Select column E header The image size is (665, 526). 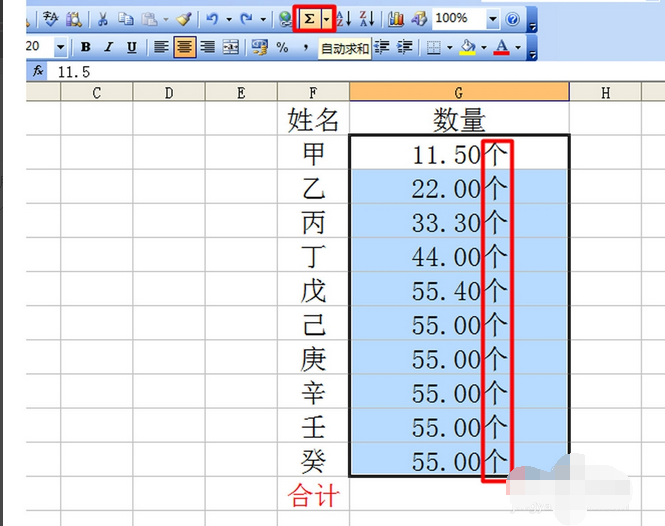pyautogui.click(x=241, y=92)
